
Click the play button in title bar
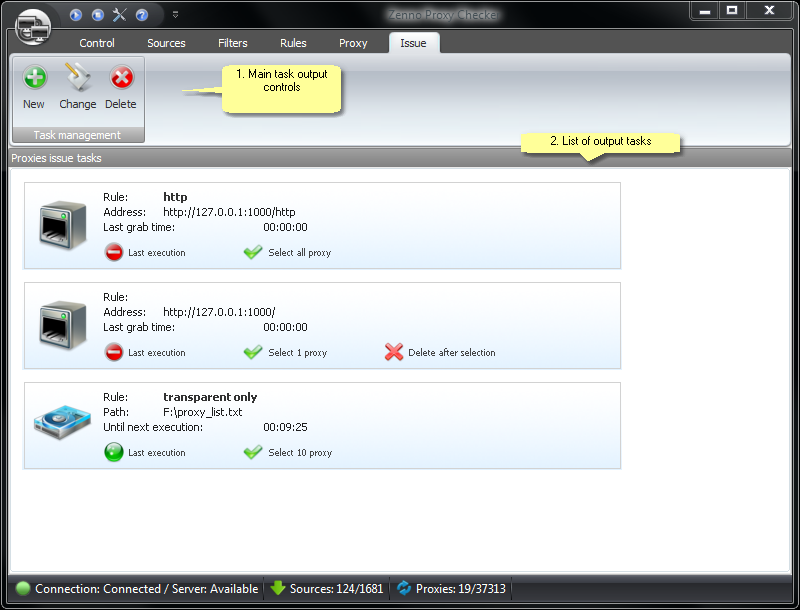[x=76, y=14]
